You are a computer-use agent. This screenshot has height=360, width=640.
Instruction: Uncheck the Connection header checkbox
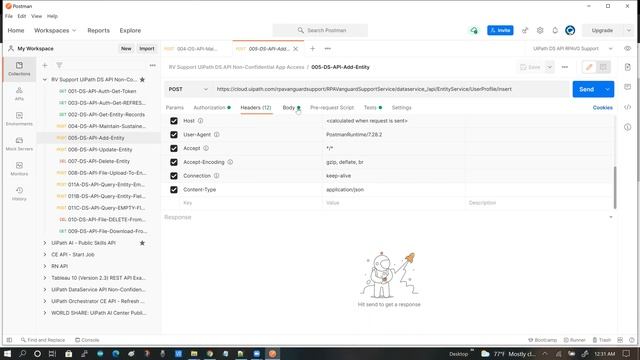[x=174, y=176]
